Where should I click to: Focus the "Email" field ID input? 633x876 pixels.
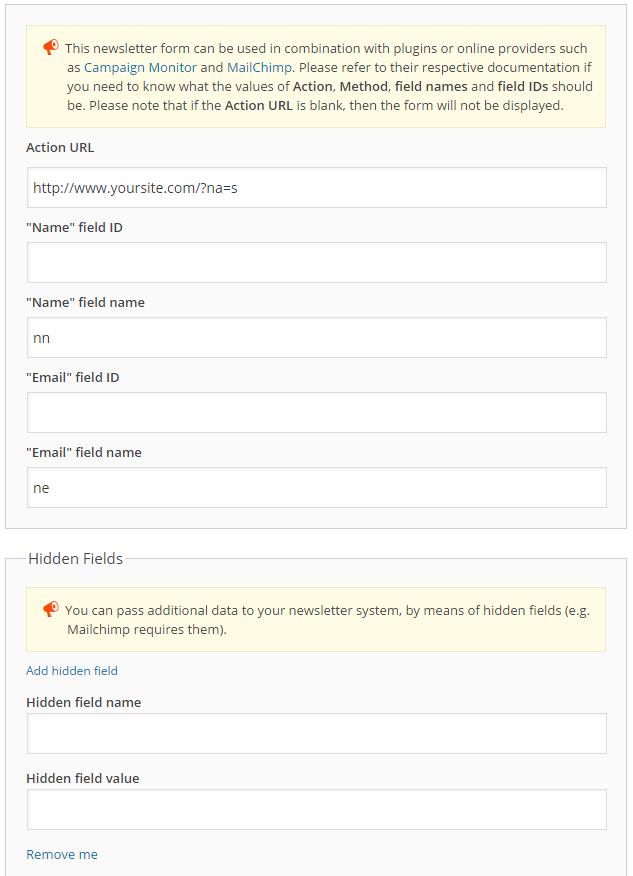click(317, 412)
